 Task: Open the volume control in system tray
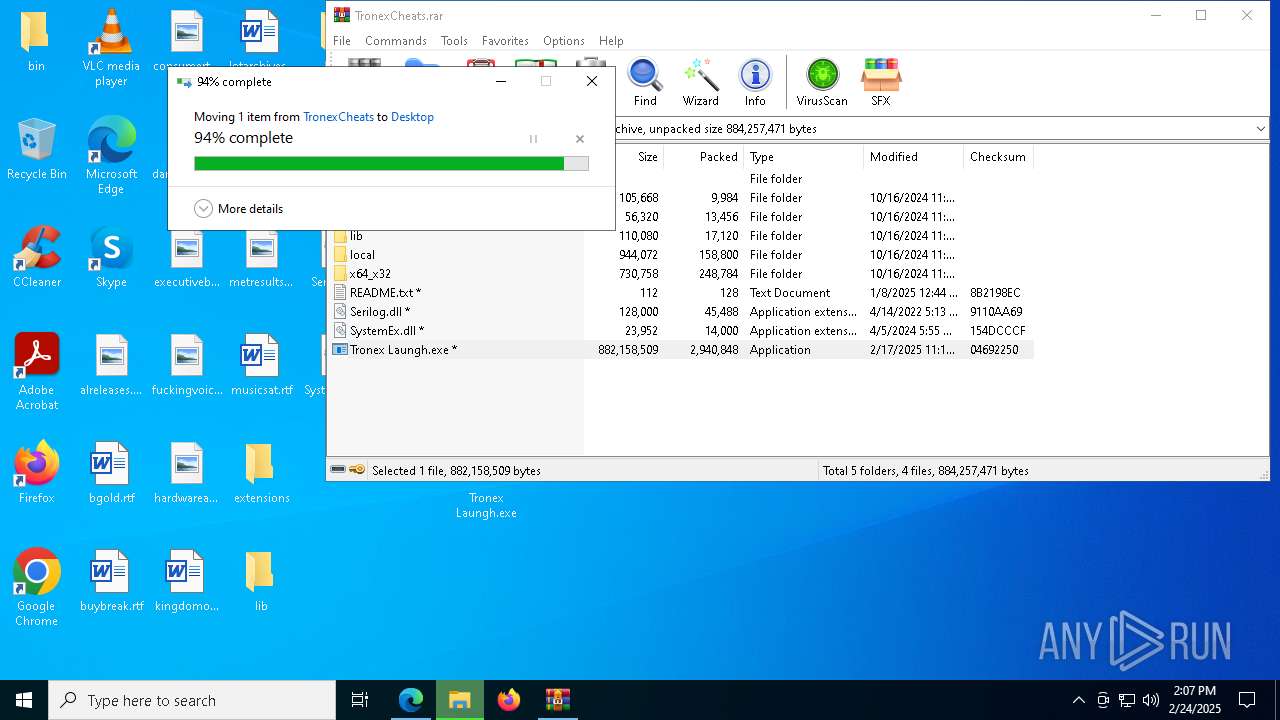click(x=1151, y=700)
